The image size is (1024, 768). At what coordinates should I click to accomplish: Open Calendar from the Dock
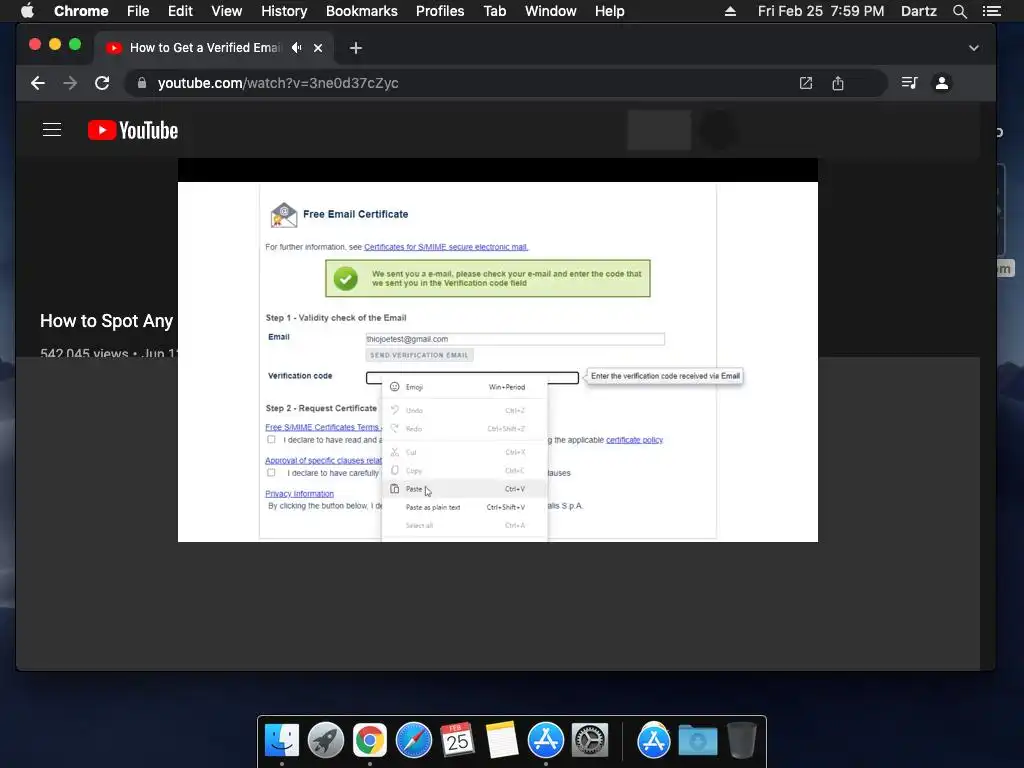click(457, 741)
